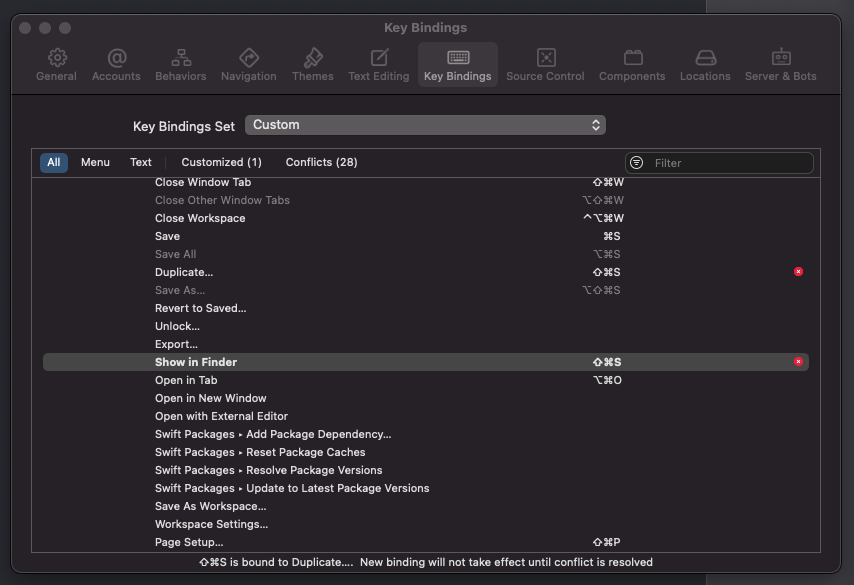Select the Save All command row
This screenshot has height=585, width=854.
(x=426, y=254)
